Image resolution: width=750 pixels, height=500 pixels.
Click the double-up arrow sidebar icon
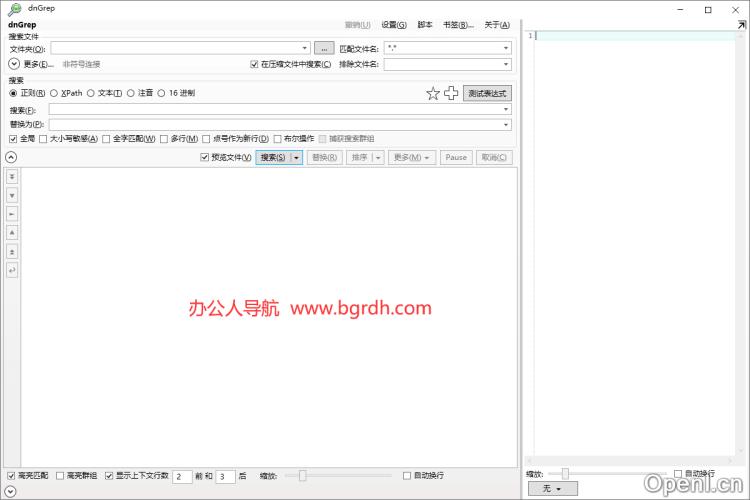pos(12,251)
